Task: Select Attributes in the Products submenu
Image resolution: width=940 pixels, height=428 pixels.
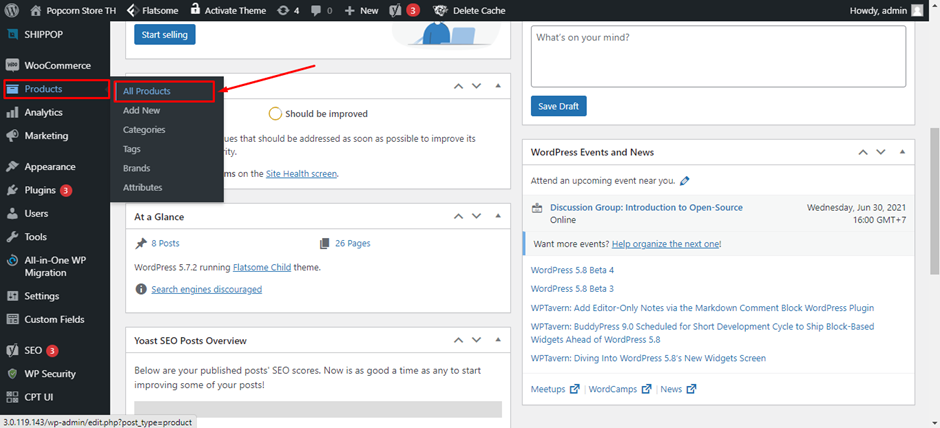Action: (143, 188)
